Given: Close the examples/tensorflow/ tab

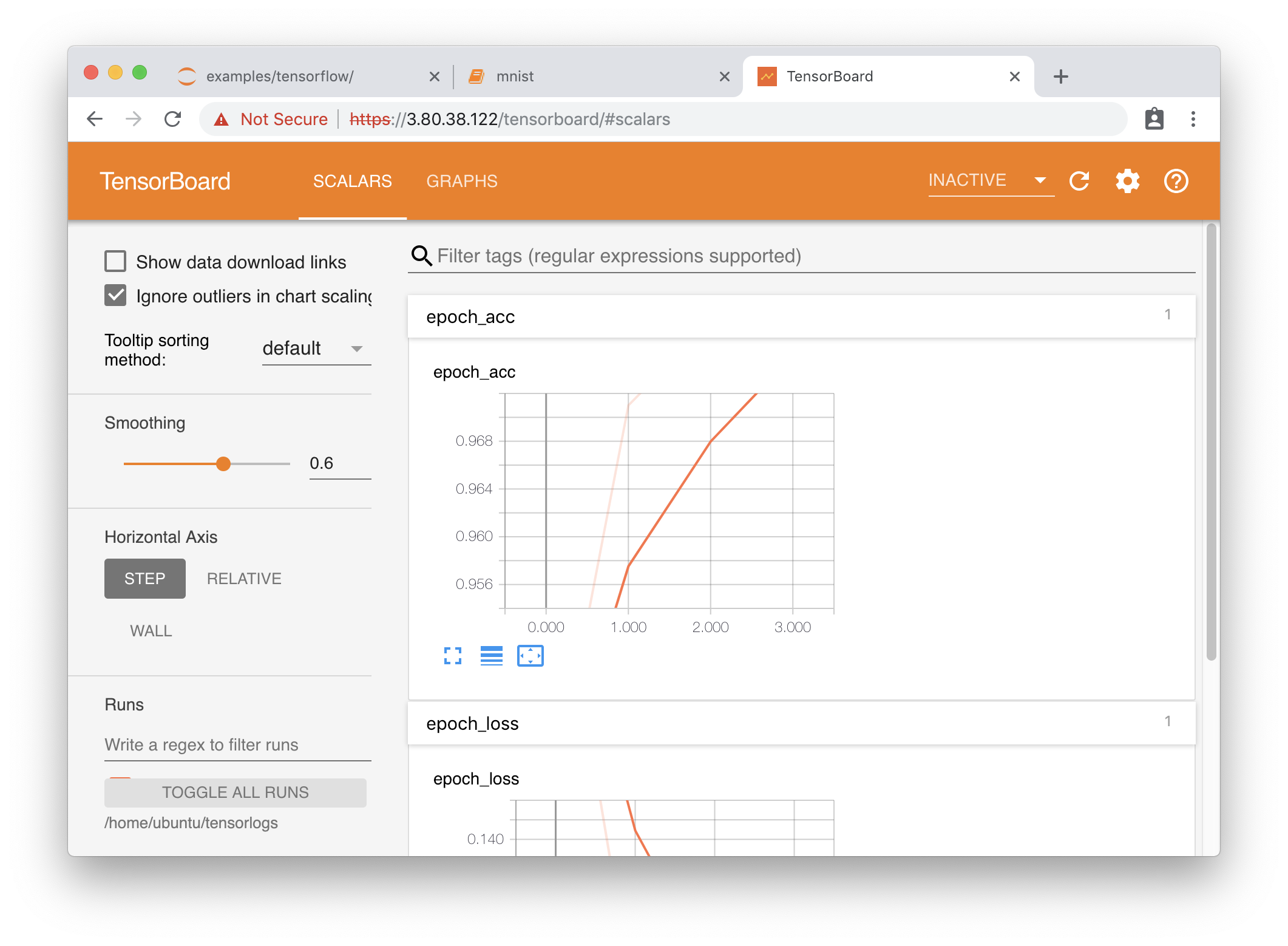Looking at the screenshot, I should (434, 77).
